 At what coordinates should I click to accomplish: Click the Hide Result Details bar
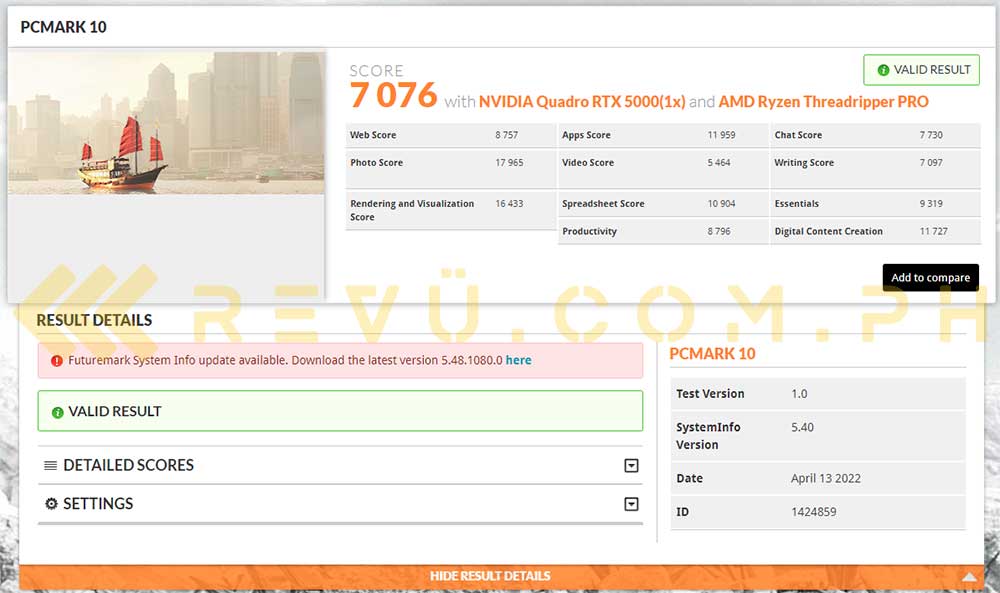pyautogui.click(x=501, y=576)
